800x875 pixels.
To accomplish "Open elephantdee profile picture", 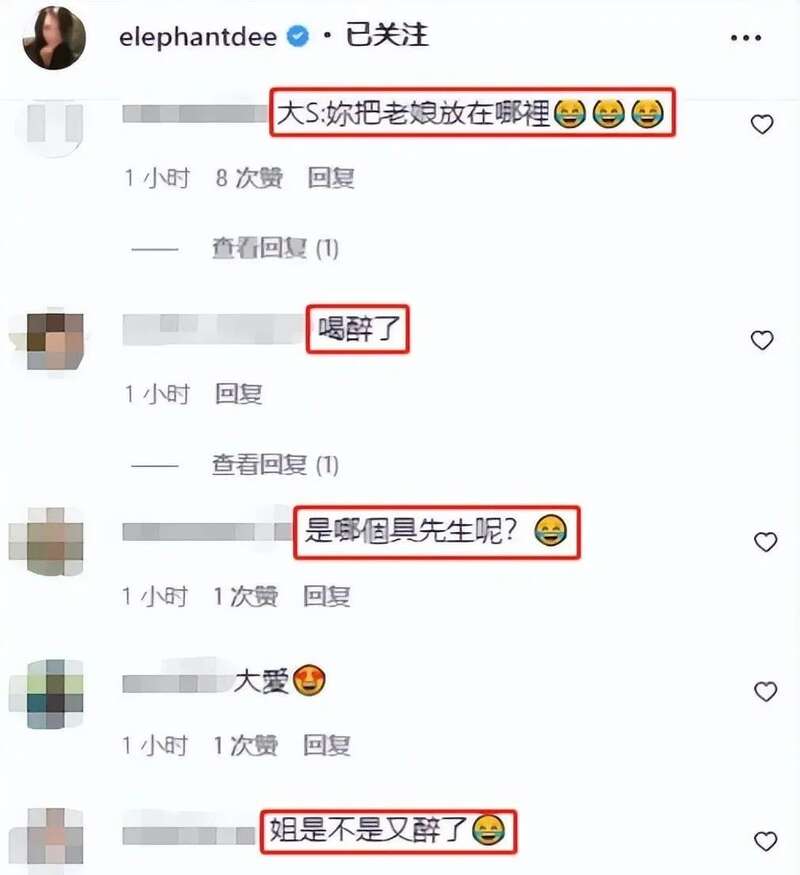I will click(x=54, y=38).
